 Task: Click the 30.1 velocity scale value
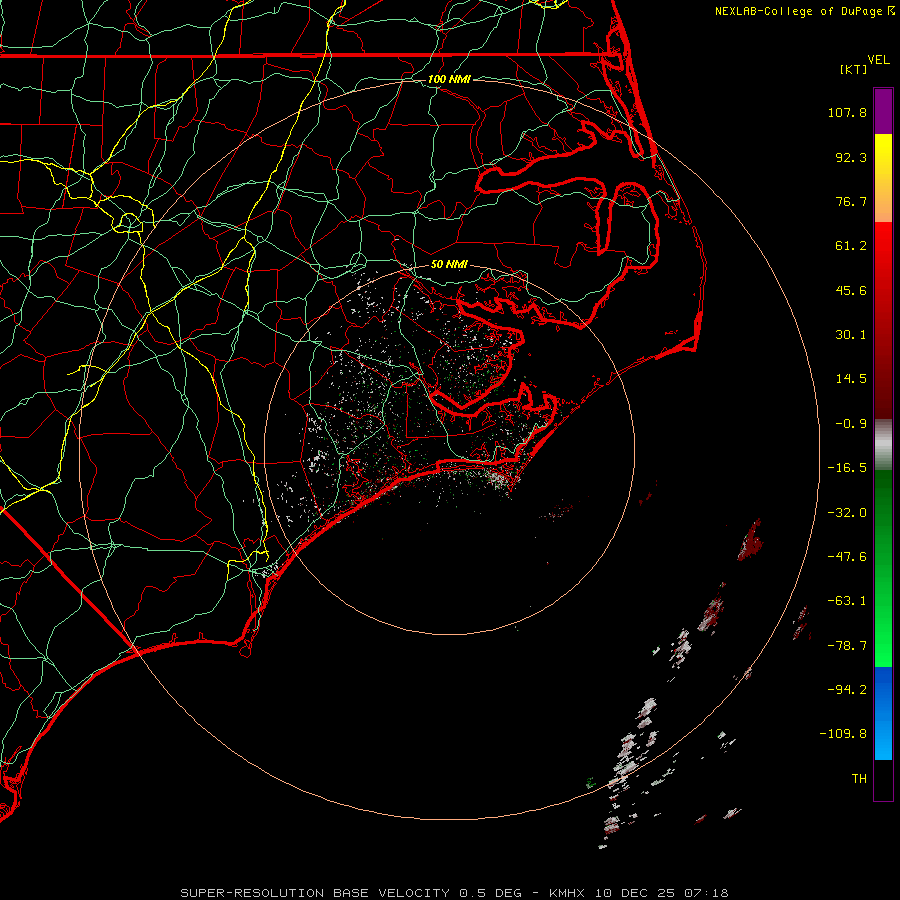(x=851, y=335)
